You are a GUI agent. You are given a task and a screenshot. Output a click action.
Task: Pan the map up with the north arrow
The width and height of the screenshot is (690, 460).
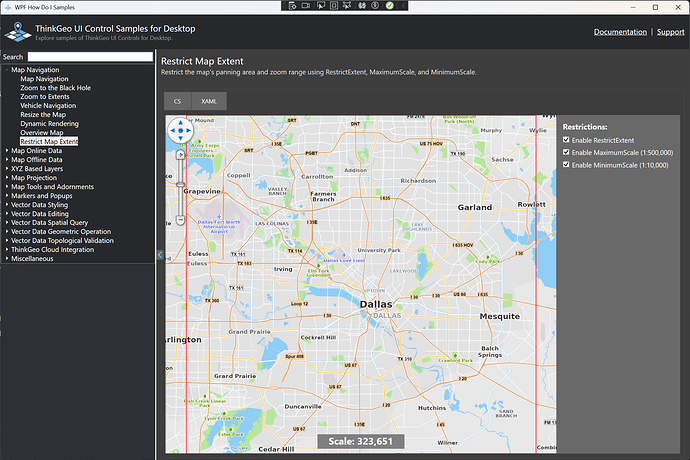[x=180, y=121]
